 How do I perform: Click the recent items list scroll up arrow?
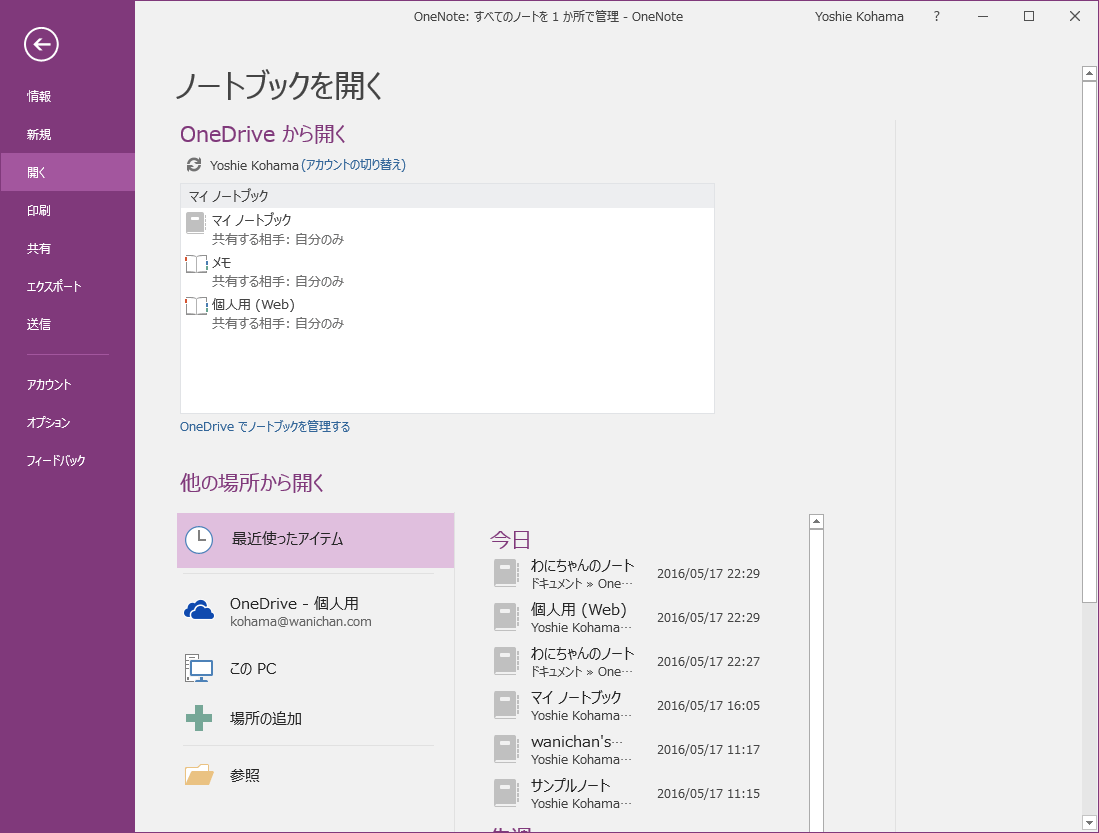tap(816, 521)
